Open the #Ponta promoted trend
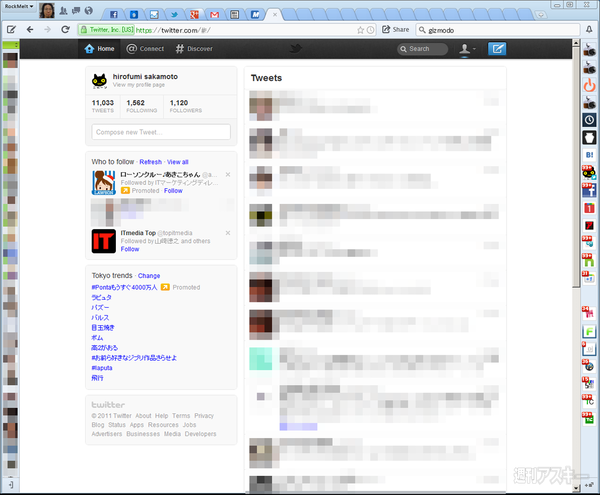The width and height of the screenshot is (600, 495). 124,287
